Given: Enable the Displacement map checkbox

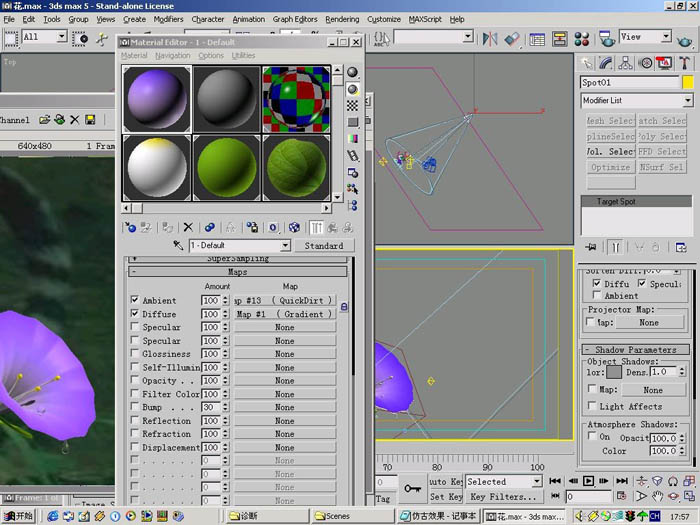Looking at the screenshot, I should [x=134, y=446].
